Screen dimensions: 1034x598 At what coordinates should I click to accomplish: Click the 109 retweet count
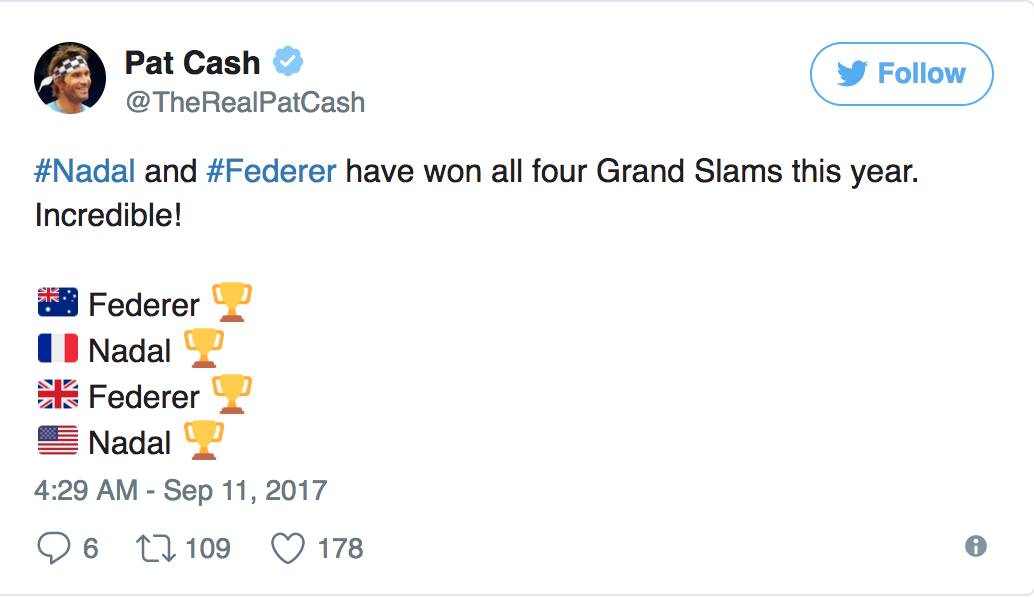click(x=208, y=548)
